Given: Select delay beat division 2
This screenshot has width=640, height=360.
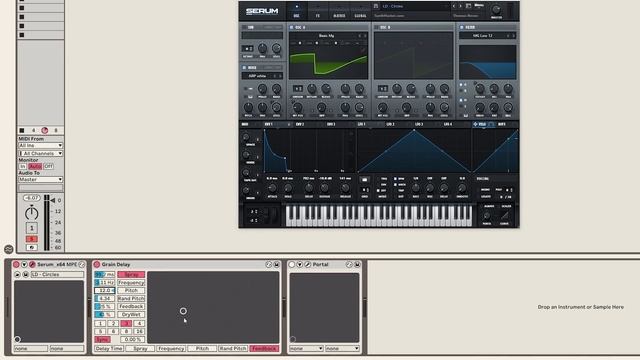Looking at the screenshot, I should coord(113,323).
